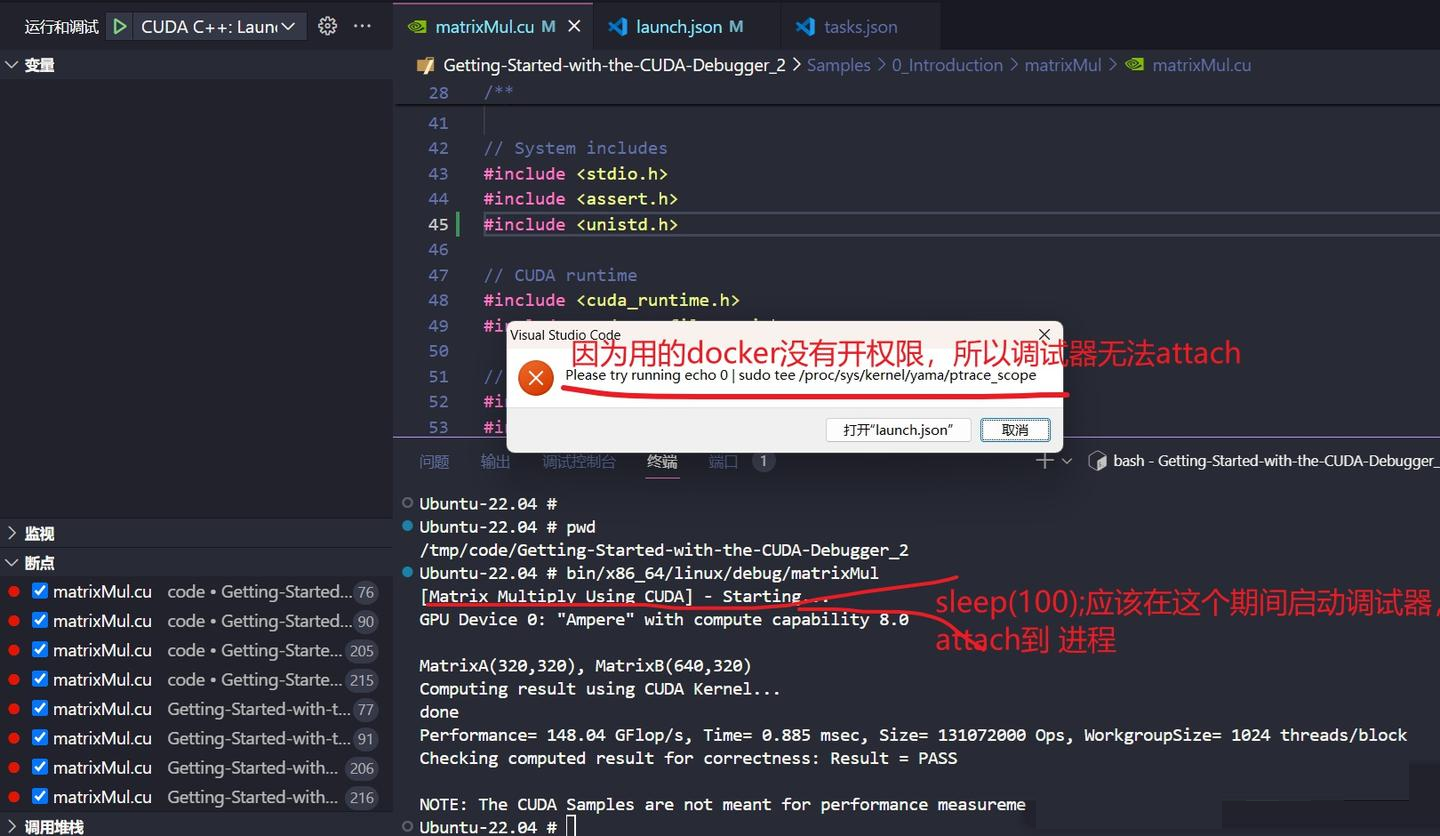The width and height of the screenshot is (1440, 836).
Task: Open the 输出 panel tab
Action: (x=495, y=461)
